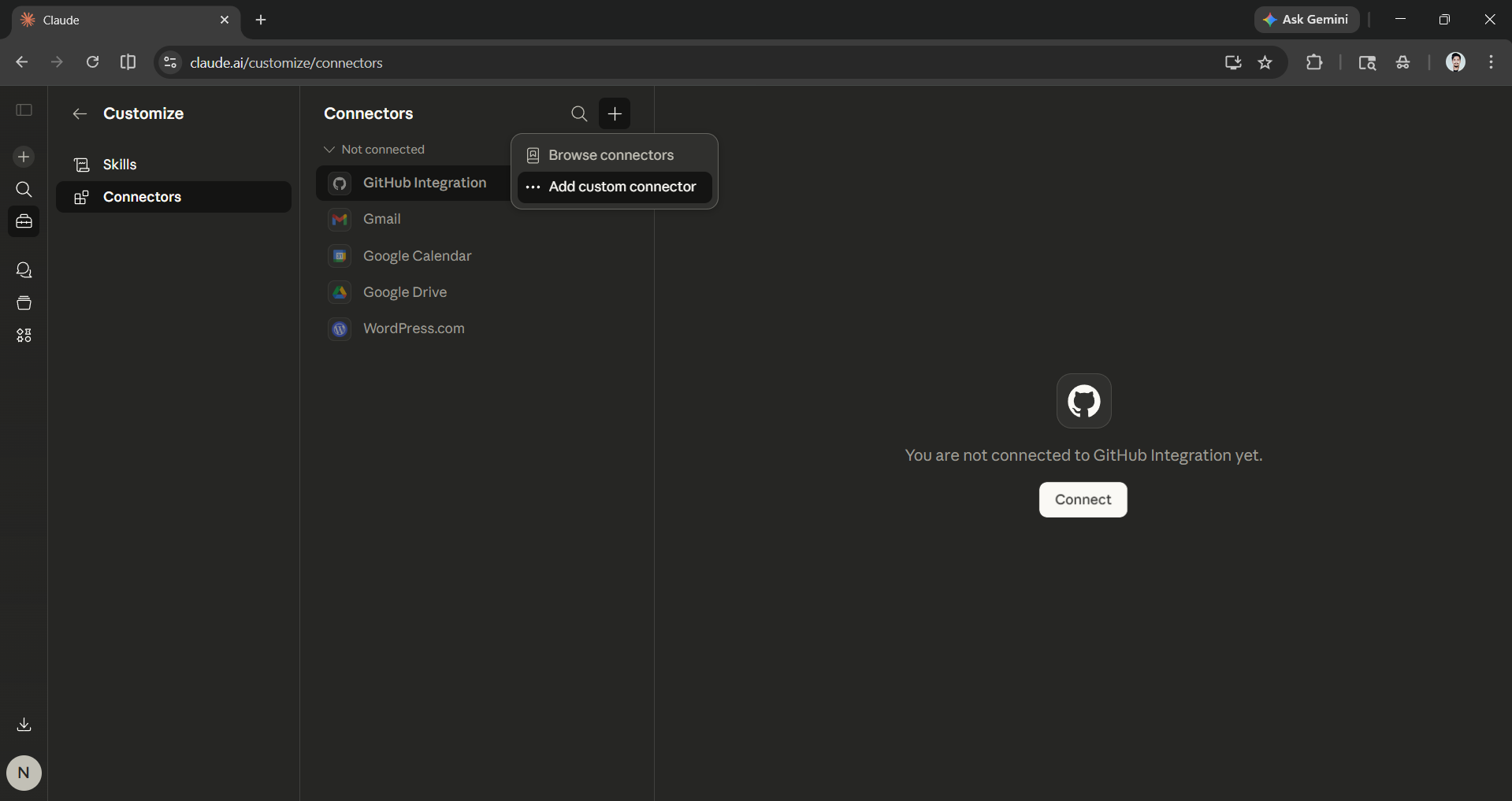Image resolution: width=1512 pixels, height=801 pixels.
Task: Toggle the Claude sidebar panel icon
Action: pos(24,110)
